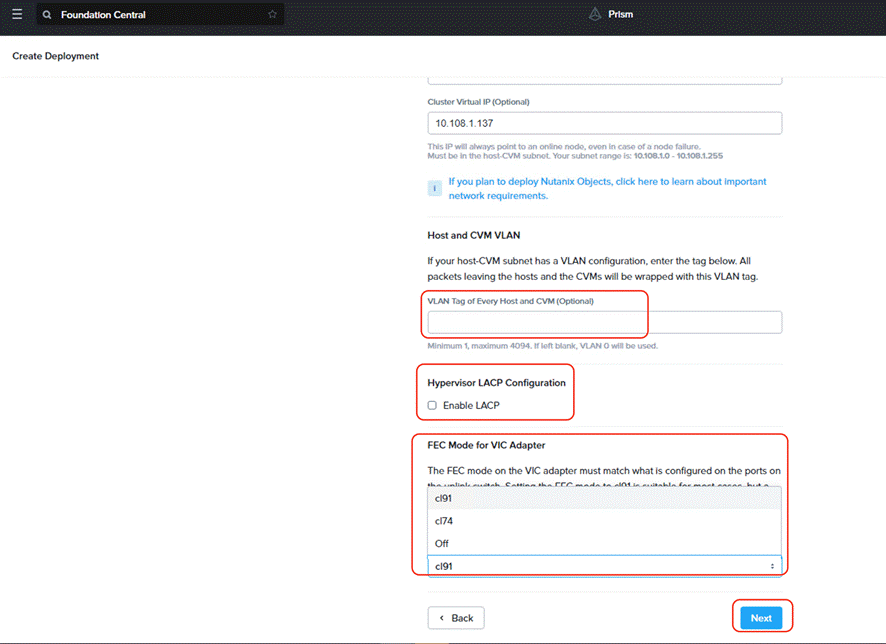886x644 pixels.
Task: Click the 'Minimum 1, maximum 4094' hint text
Action: click(x=542, y=346)
